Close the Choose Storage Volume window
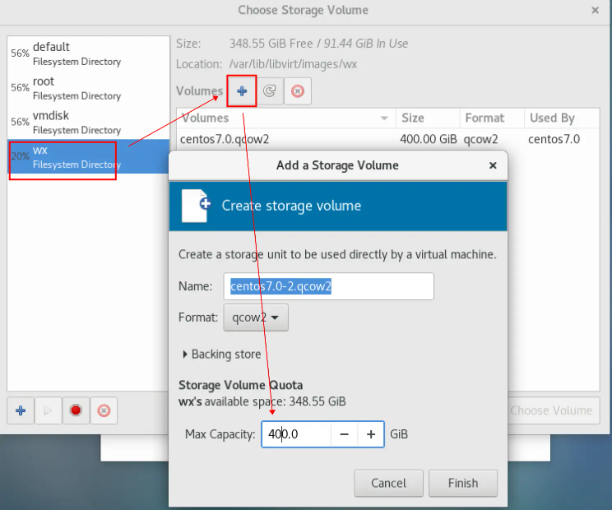The height and width of the screenshot is (510, 612). coord(595,10)
